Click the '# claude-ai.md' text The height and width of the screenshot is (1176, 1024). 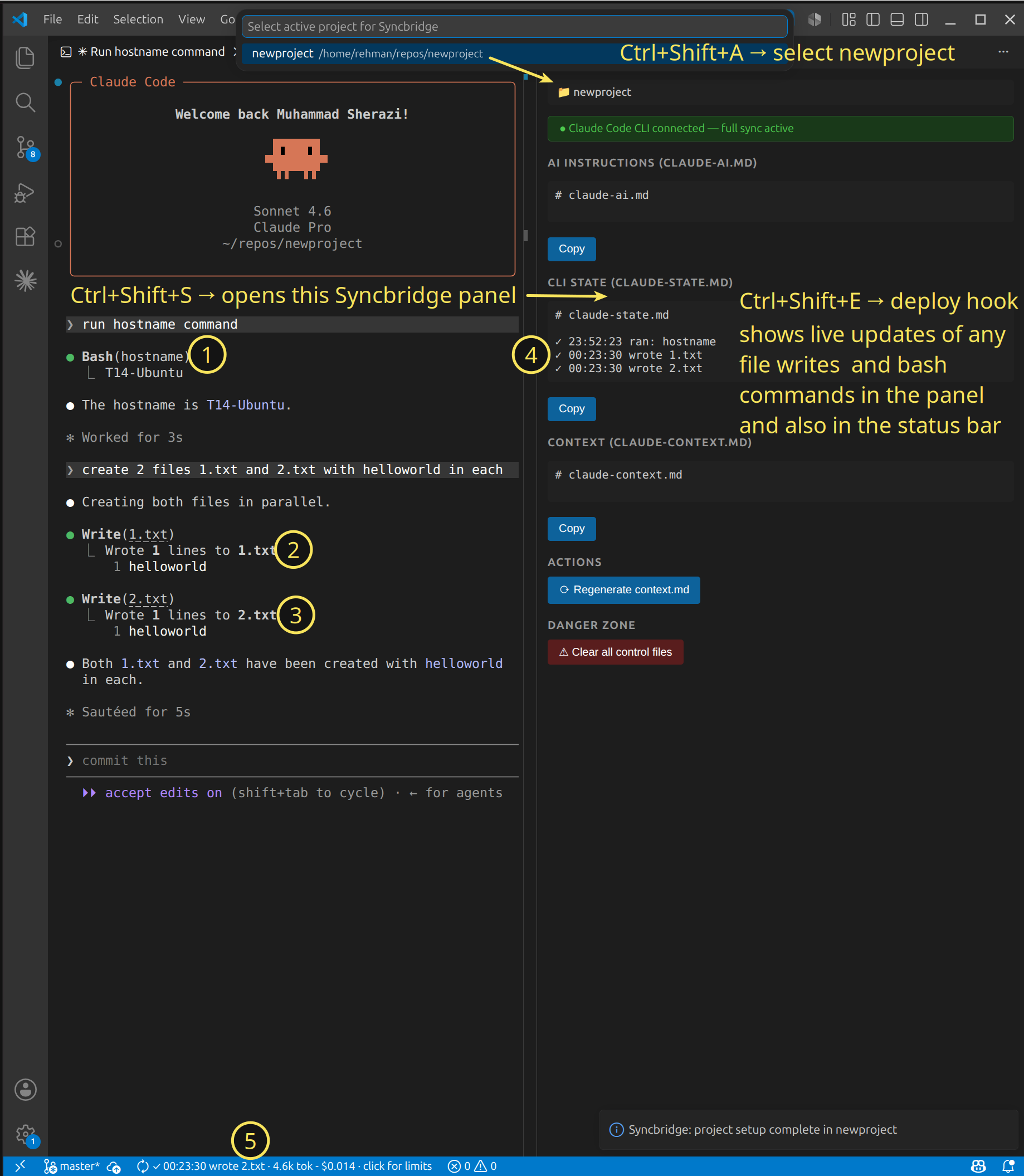601,195
